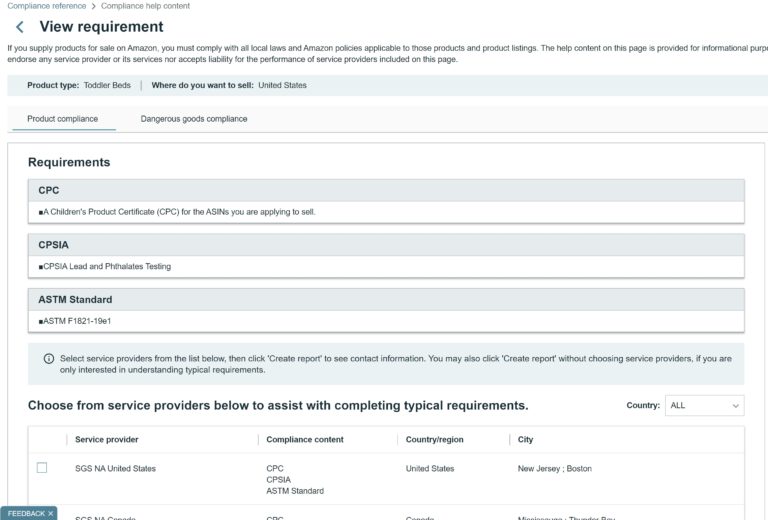Screen dimensions: 768x520
Task: Click the info icon in the notice banner
Action: pyautogui.click(x=48, y=358)
